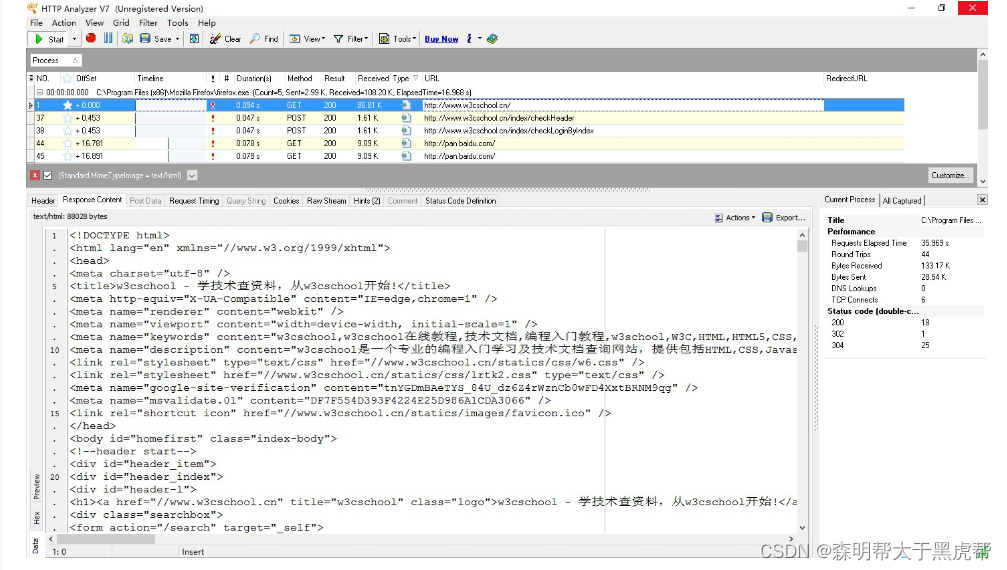Image resolution: width=1007 pixels, height=570 pixels.
Task: Click the star column header icon
Action: [67, 78]
